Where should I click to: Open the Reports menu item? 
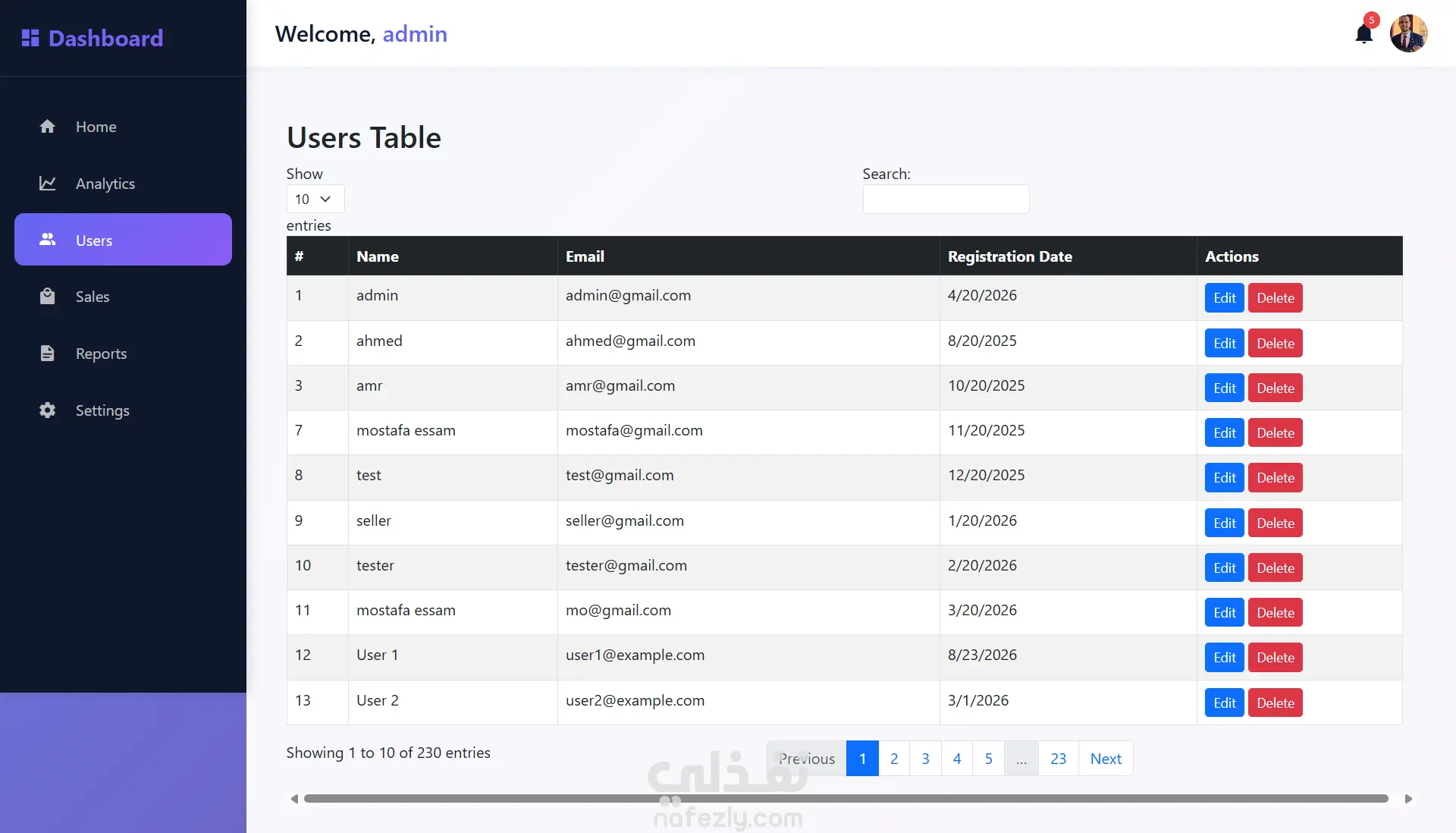click(123, 354)
